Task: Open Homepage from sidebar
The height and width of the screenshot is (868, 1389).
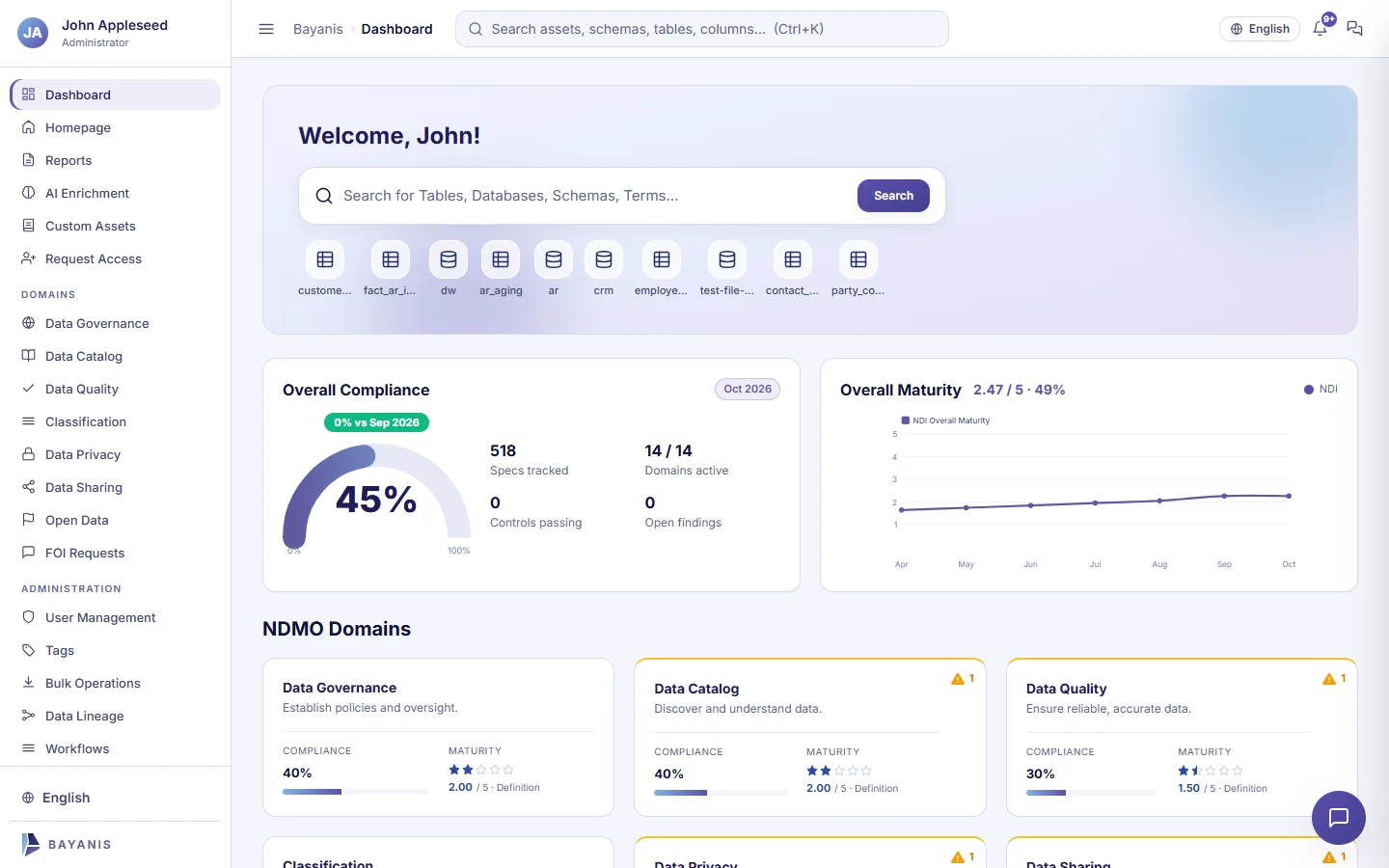Action: click(116, 127)
